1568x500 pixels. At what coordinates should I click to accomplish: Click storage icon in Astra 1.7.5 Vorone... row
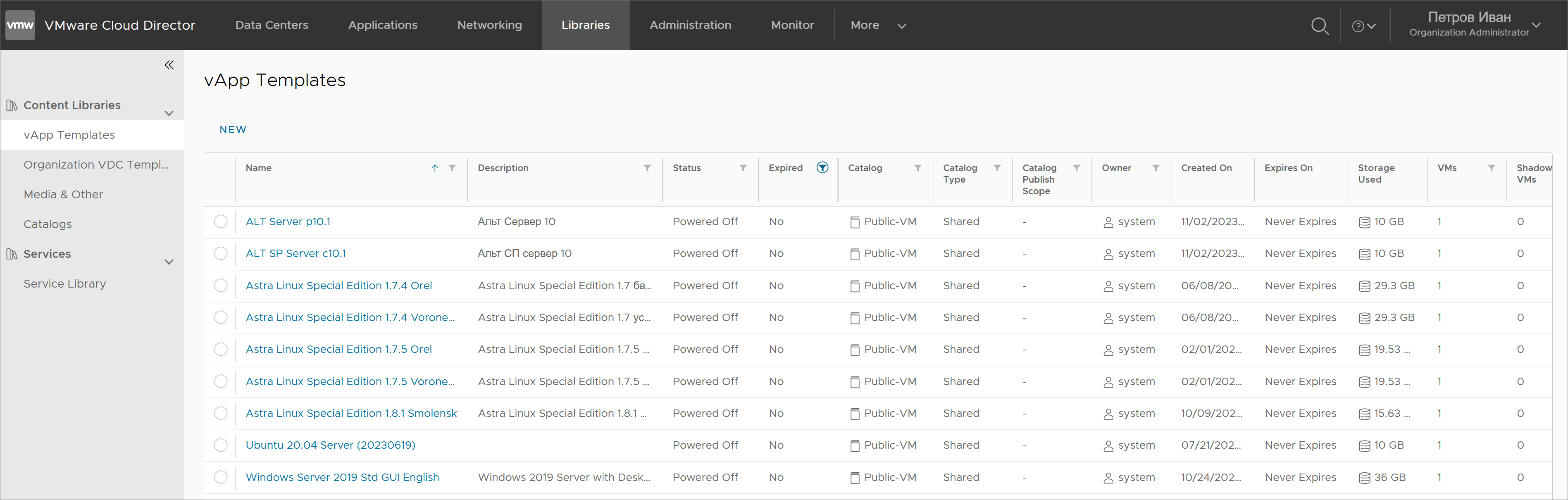(x=1365, y=382)
